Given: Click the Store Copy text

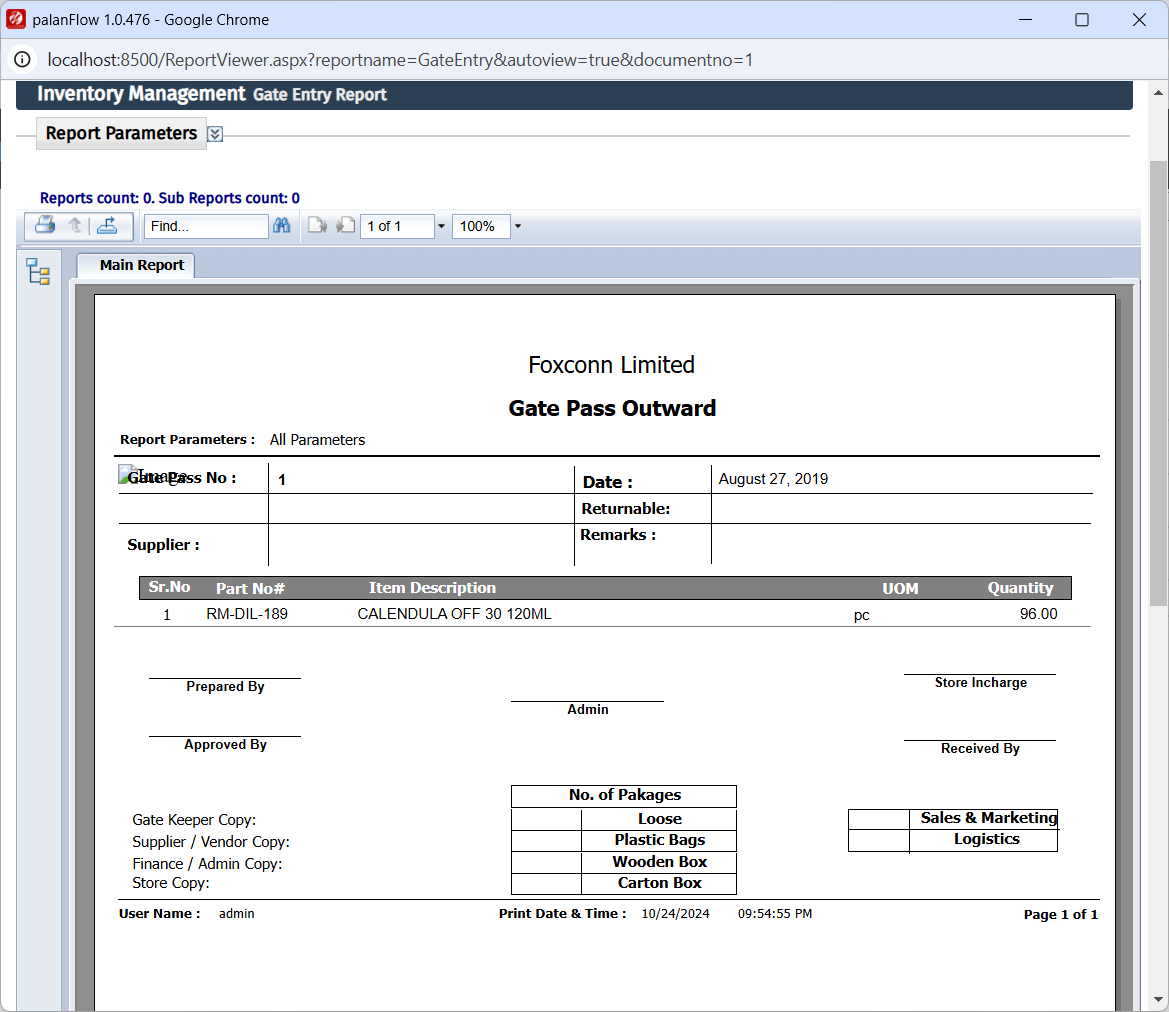Looking at the screenshot, I should [x=171, y=883].
